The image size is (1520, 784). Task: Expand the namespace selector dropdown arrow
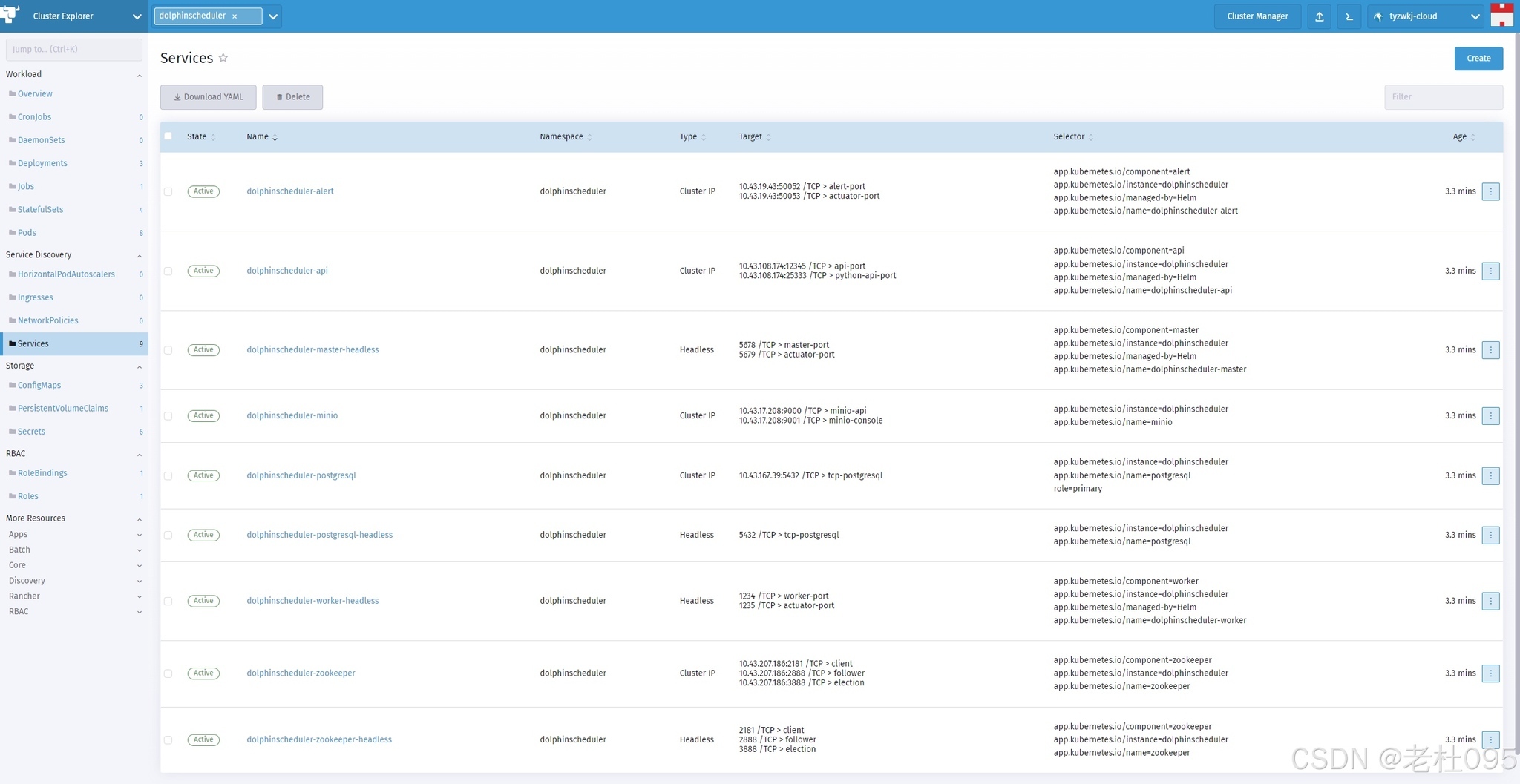click(x=273, y=16)
